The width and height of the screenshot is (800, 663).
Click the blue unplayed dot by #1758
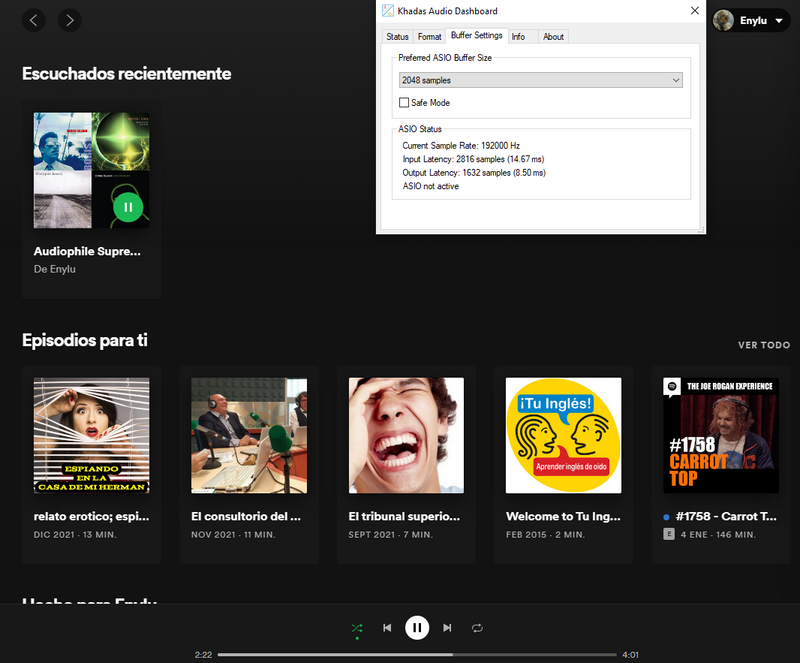click(666, 517)
